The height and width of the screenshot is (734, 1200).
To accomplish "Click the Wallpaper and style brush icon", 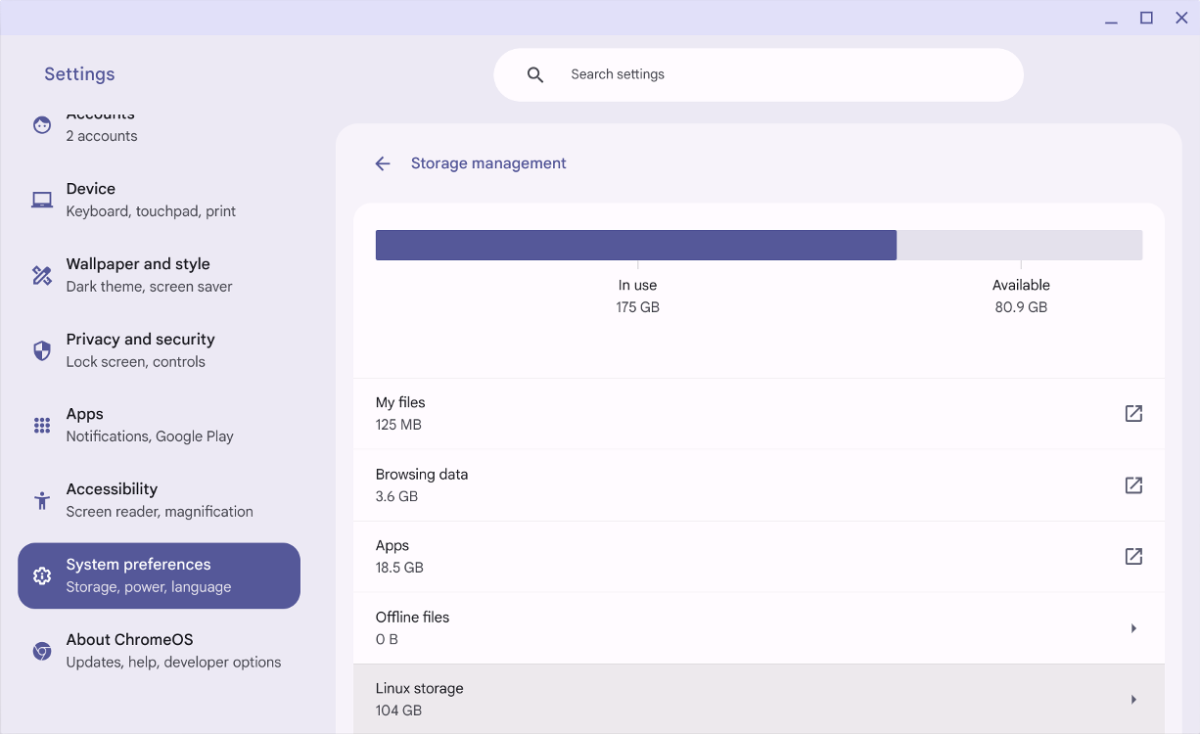I will click(x=42, y=275).
